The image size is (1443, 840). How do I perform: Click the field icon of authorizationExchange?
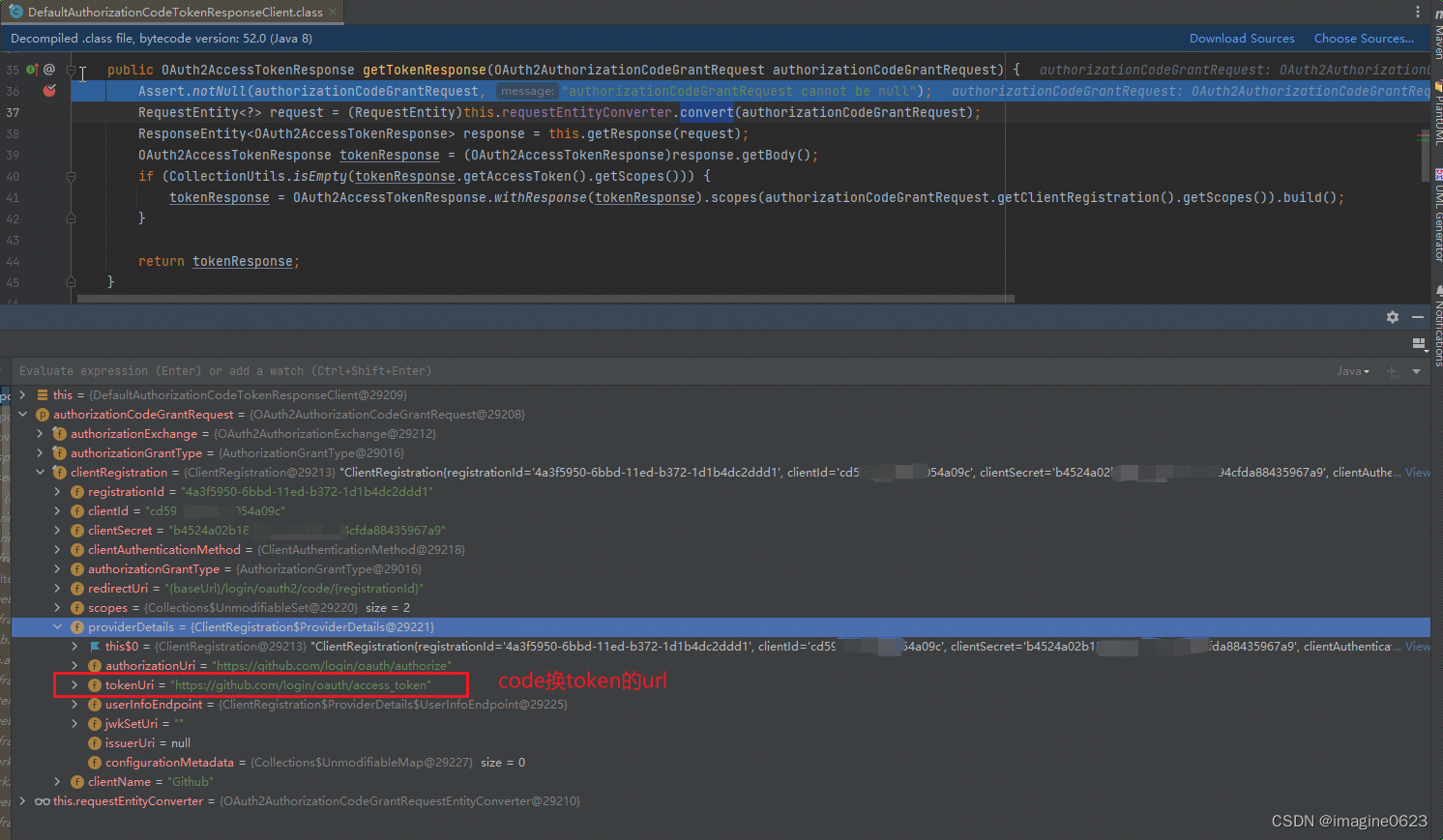[x=60, y=434]
